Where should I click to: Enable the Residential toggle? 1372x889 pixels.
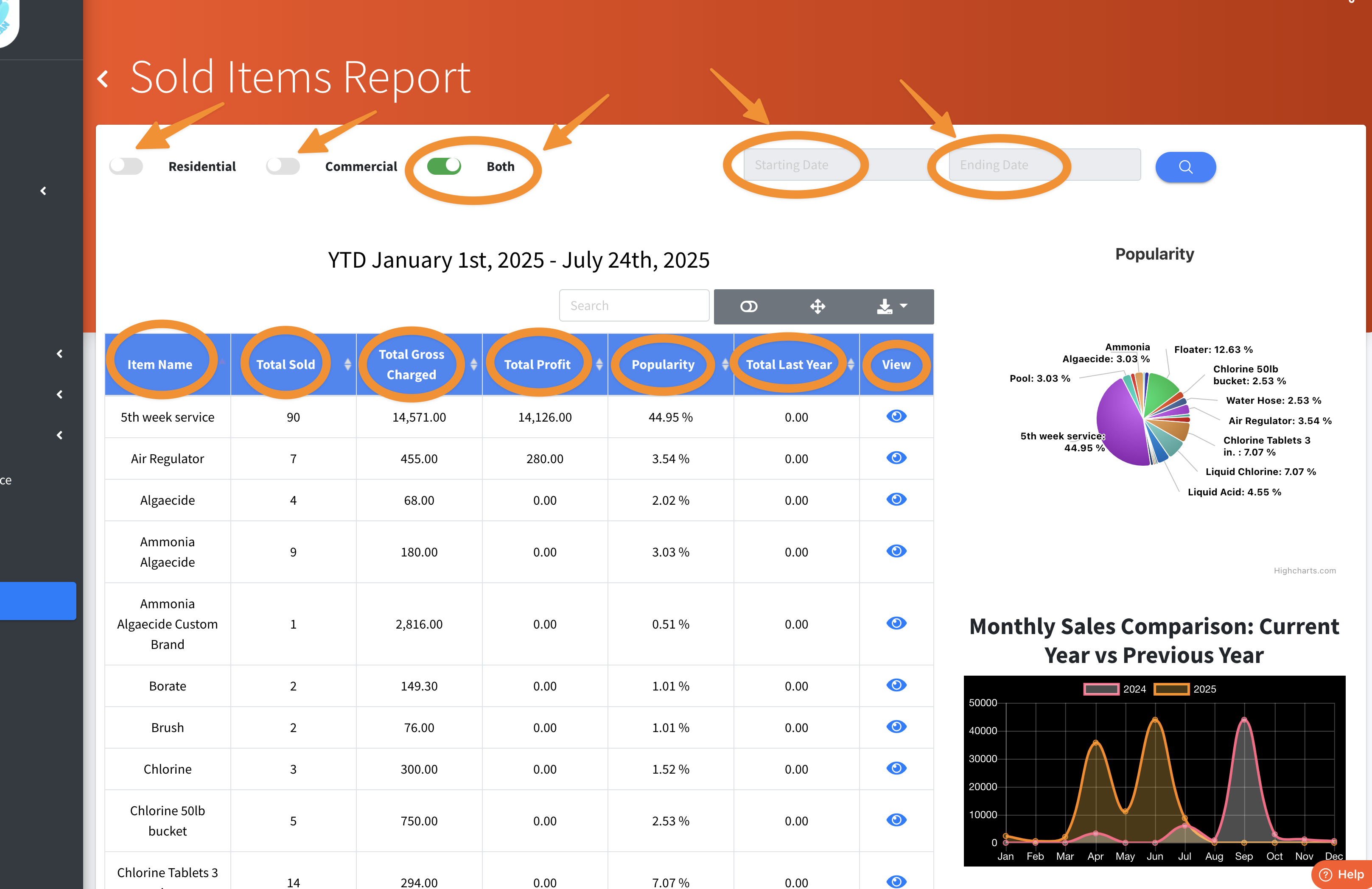(126, 167)
